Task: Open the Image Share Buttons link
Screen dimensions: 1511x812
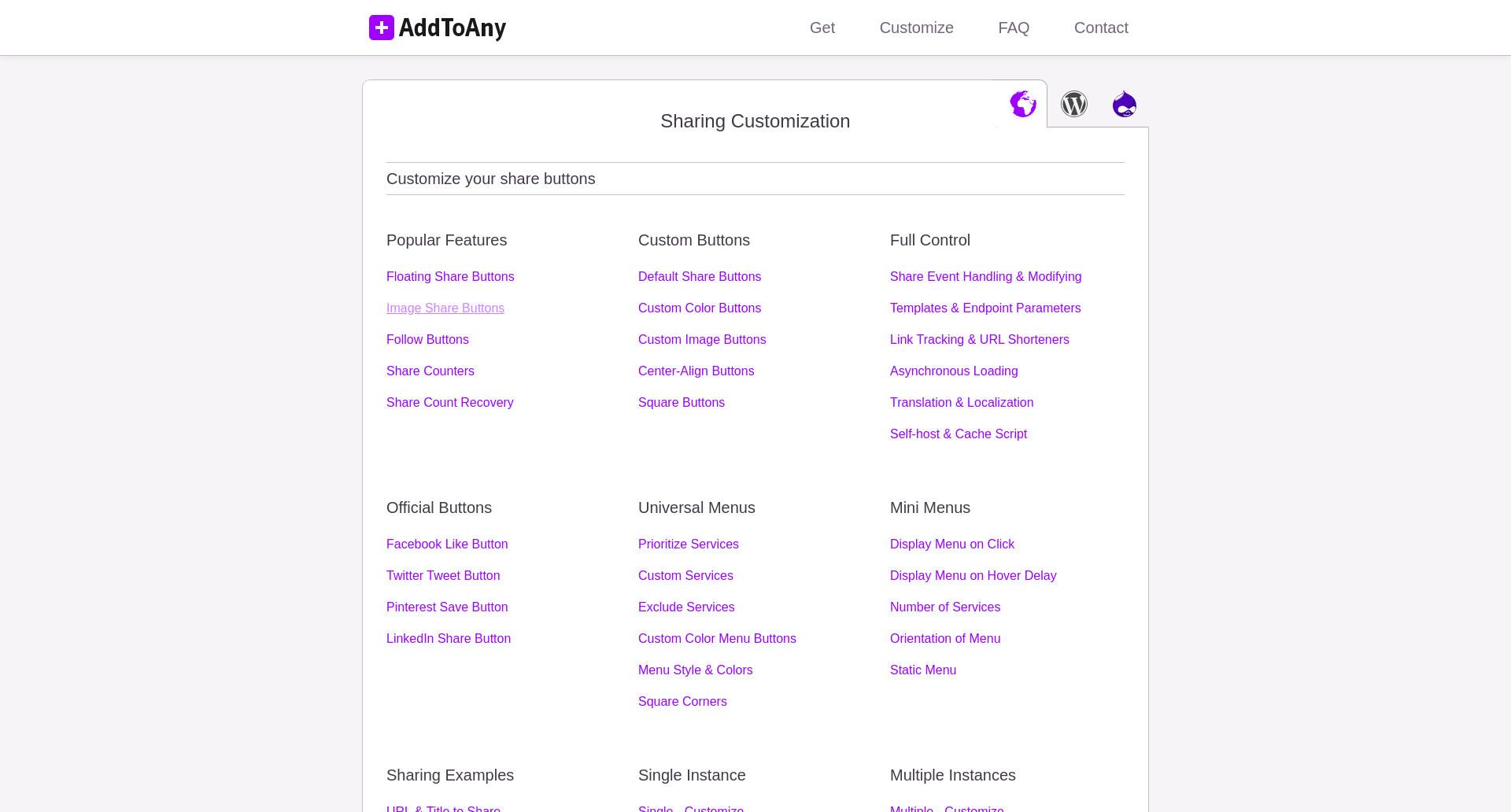Action: [445, 308]
